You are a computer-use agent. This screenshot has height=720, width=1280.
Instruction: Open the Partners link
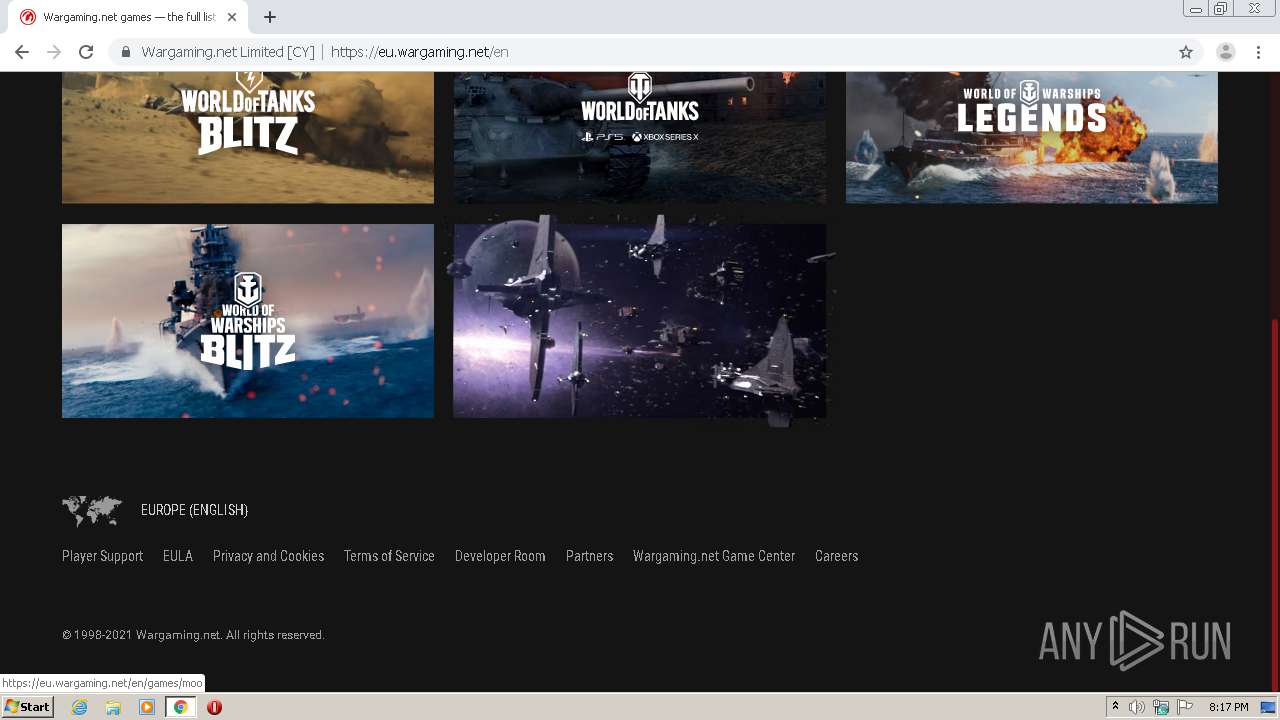pos(589,556)
